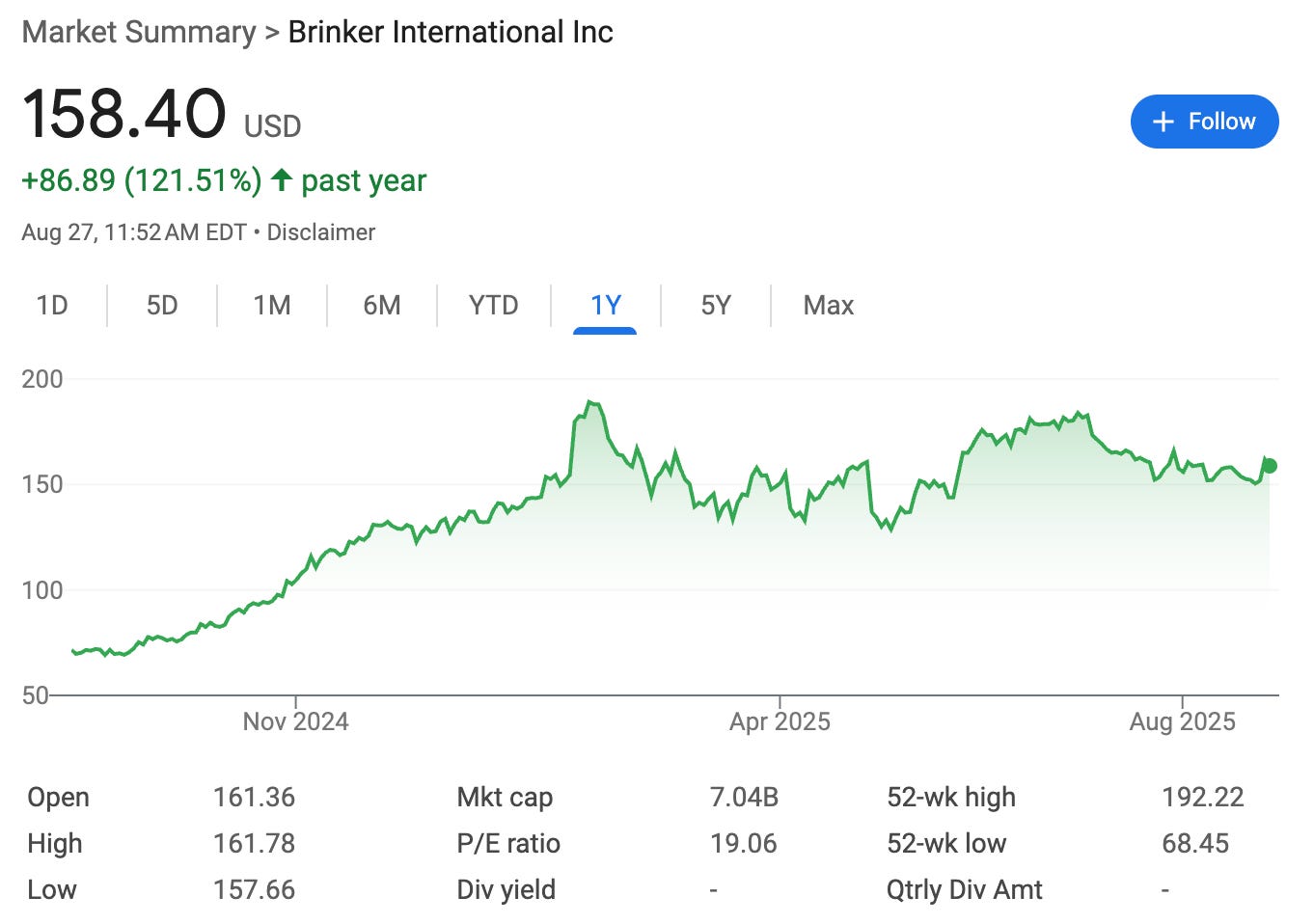
Task: Show the Max price history
Action: click(x=829, y=306)
